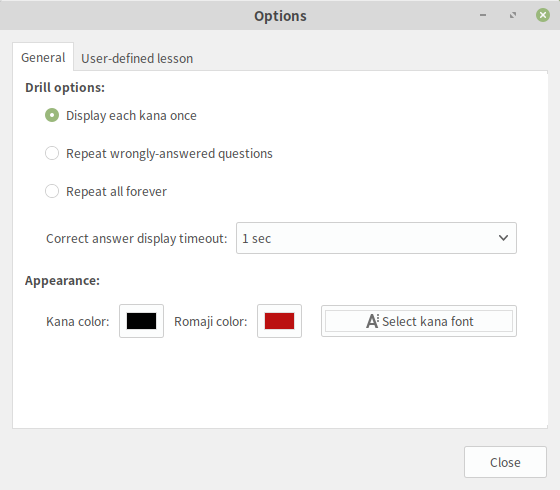This screenshot has height=490, width=560.
Task: Pick a new Kana color via black swatch
Action: tap(141, 321)
